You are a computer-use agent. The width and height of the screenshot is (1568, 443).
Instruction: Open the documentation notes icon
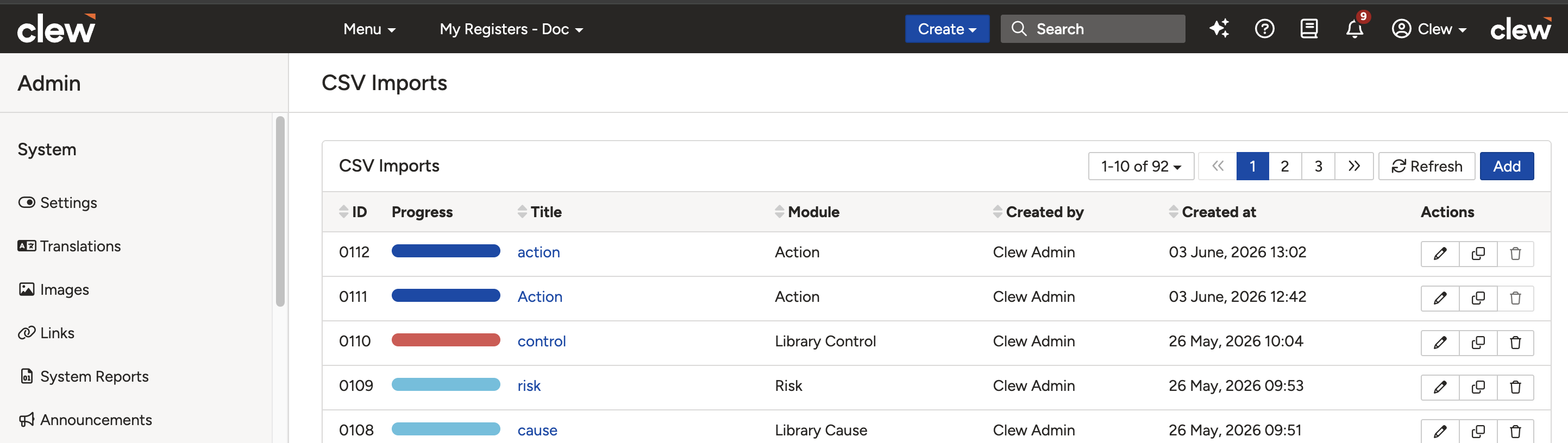[1309, 29]
